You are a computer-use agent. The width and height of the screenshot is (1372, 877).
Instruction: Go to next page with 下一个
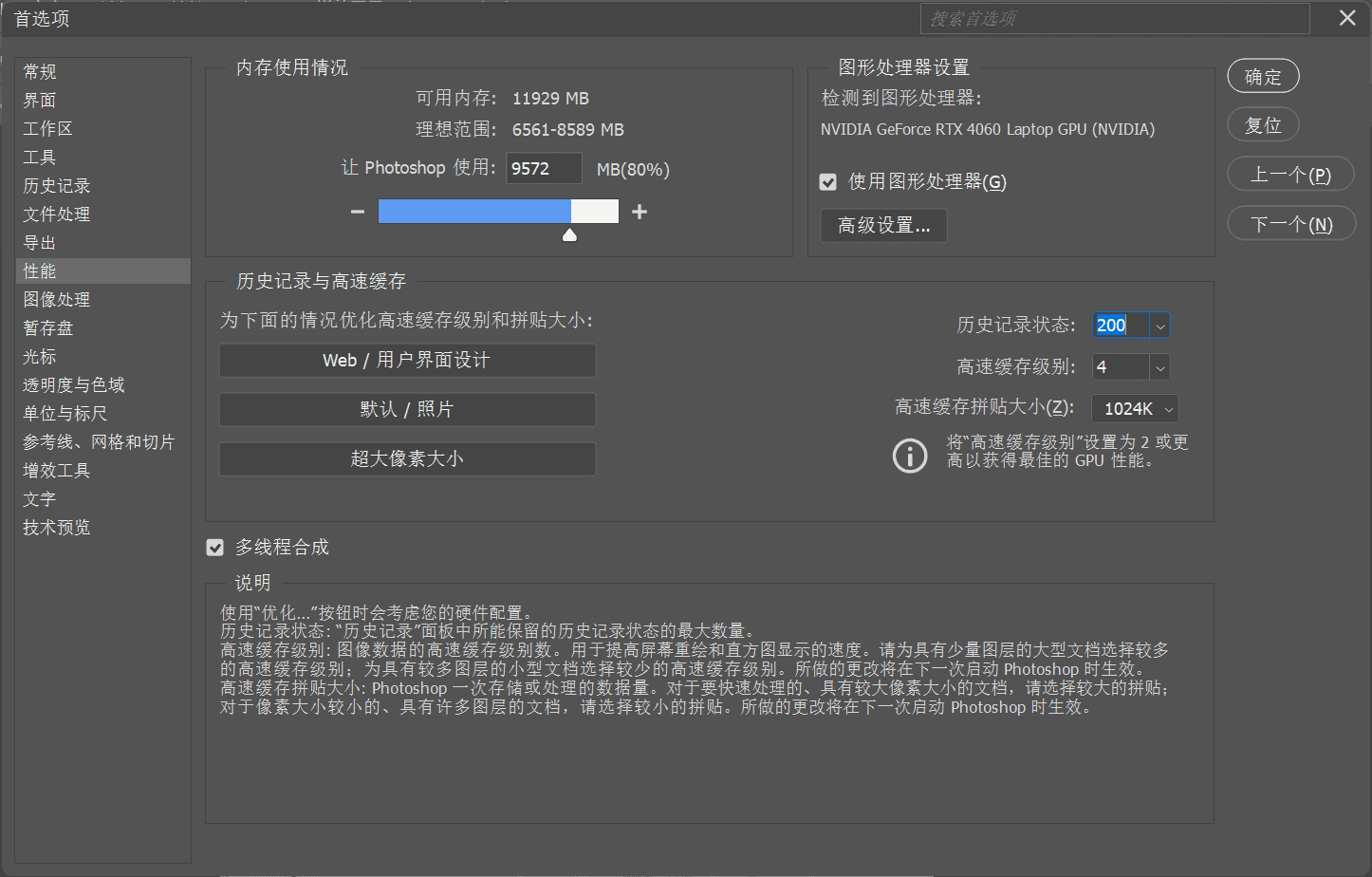[x=1291, y=224]
